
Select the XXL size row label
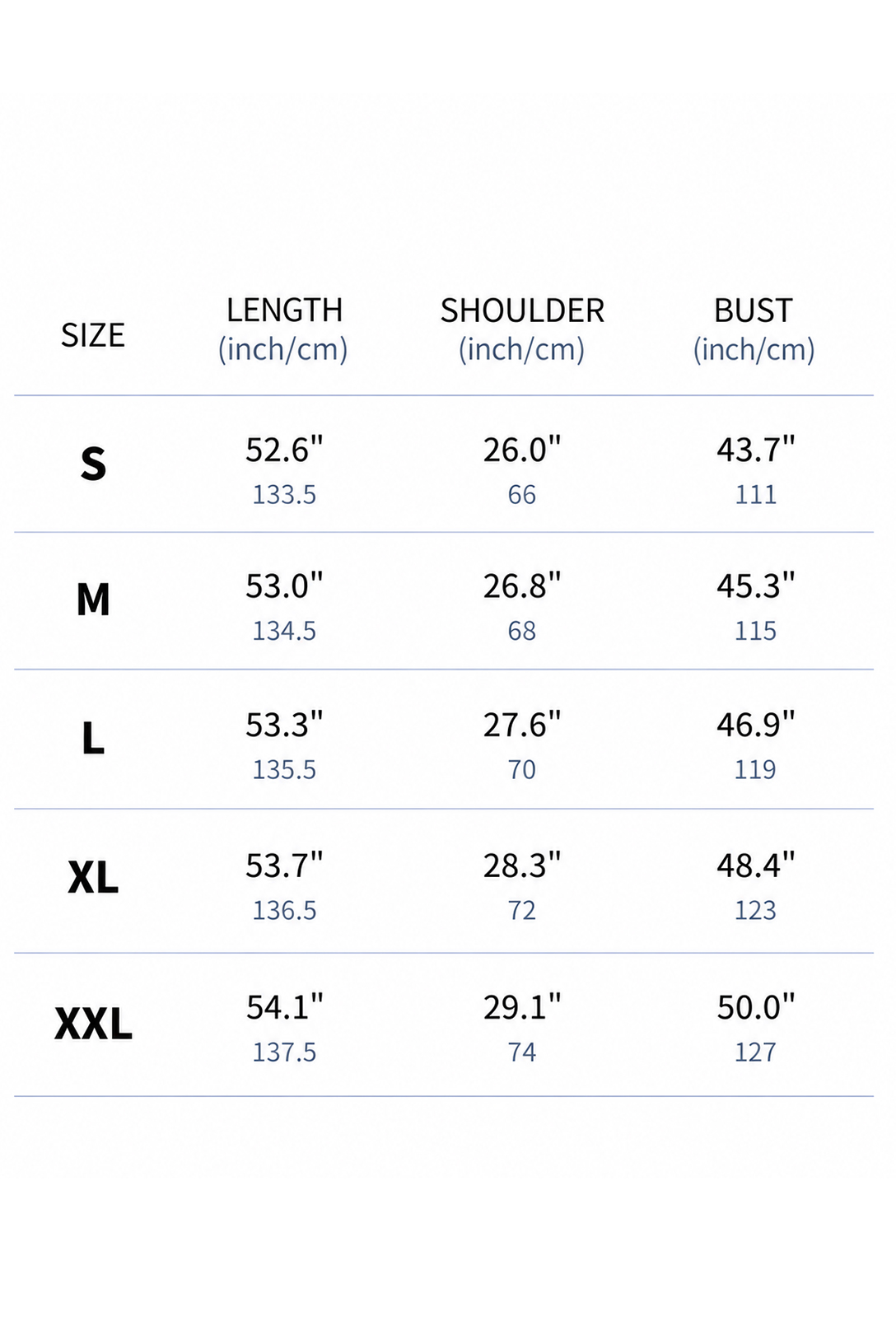tap(93, 1024)
